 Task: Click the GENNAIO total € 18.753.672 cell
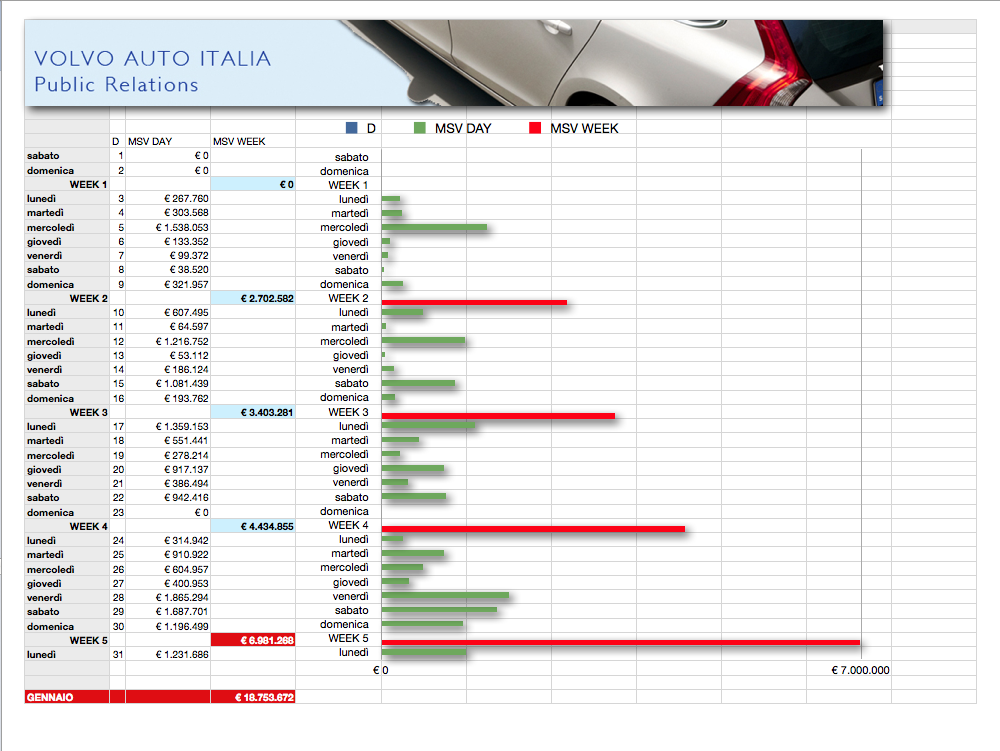pos(253,697)
